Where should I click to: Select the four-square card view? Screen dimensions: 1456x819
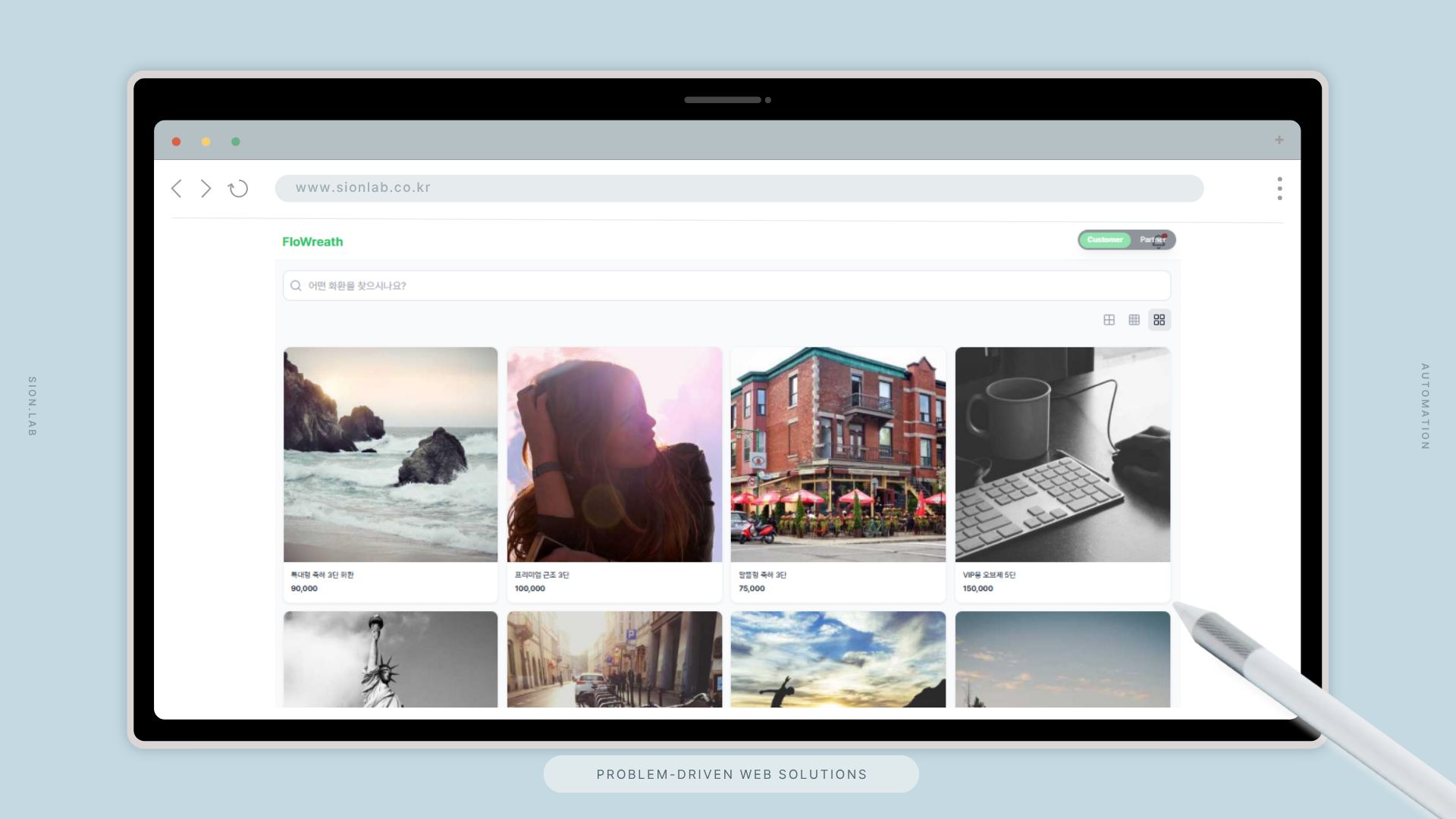1159,320
